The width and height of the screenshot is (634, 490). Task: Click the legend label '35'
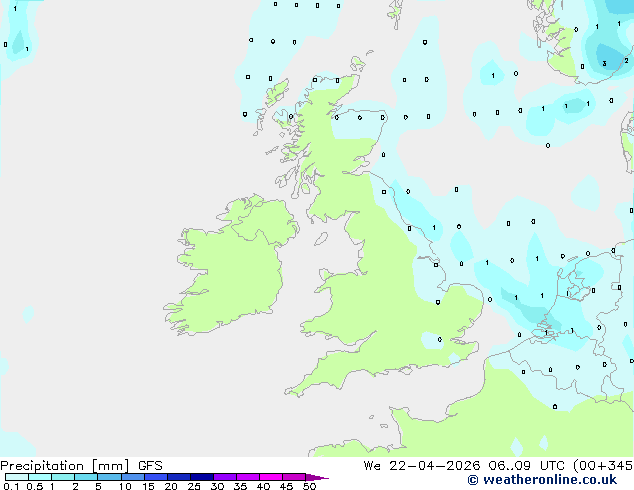pyautogui.click(x=240, y=486)
